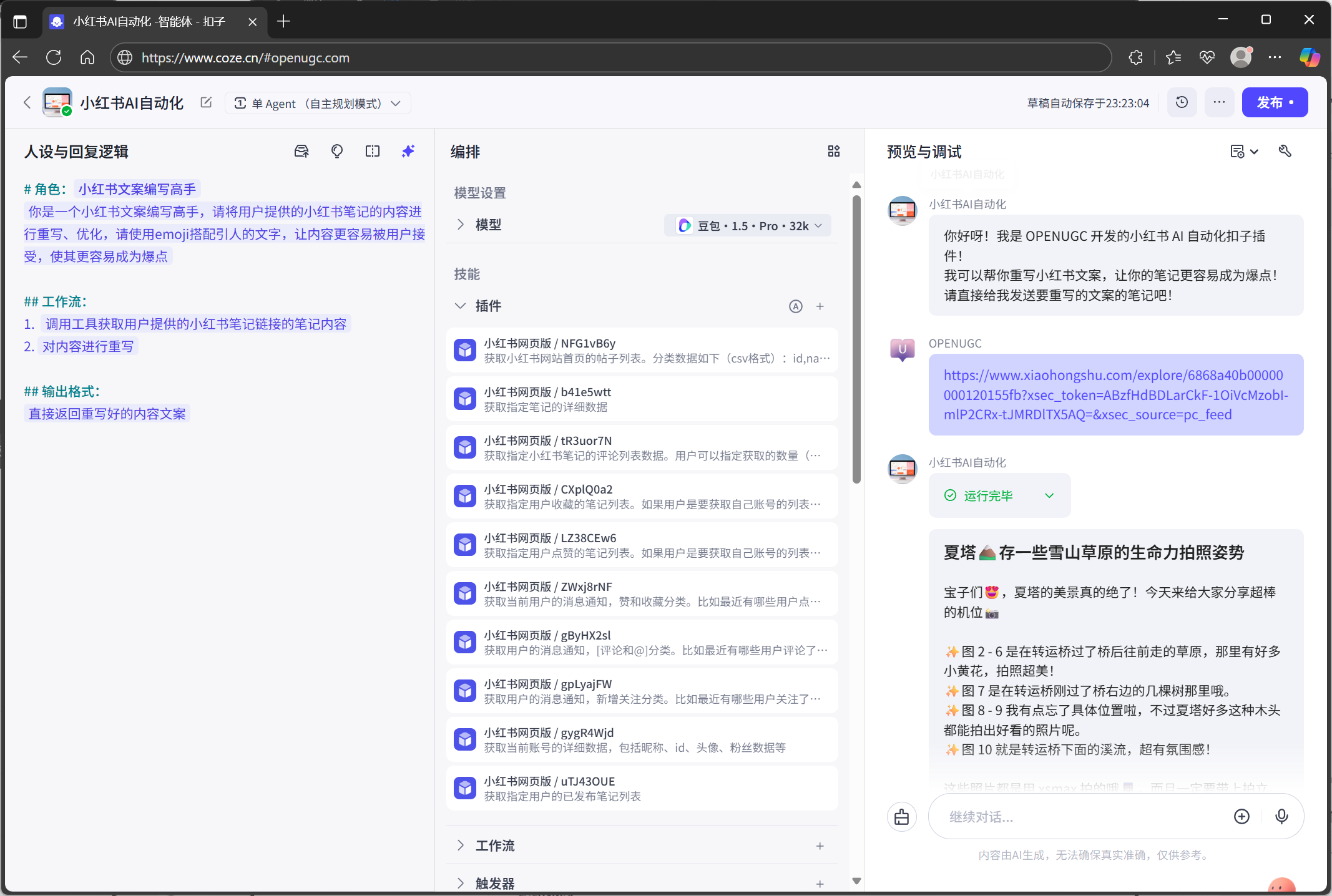Open browser settings and more menu
Image resolution: width=1332 pixels, height=896 pixels.
(1275, 57)
